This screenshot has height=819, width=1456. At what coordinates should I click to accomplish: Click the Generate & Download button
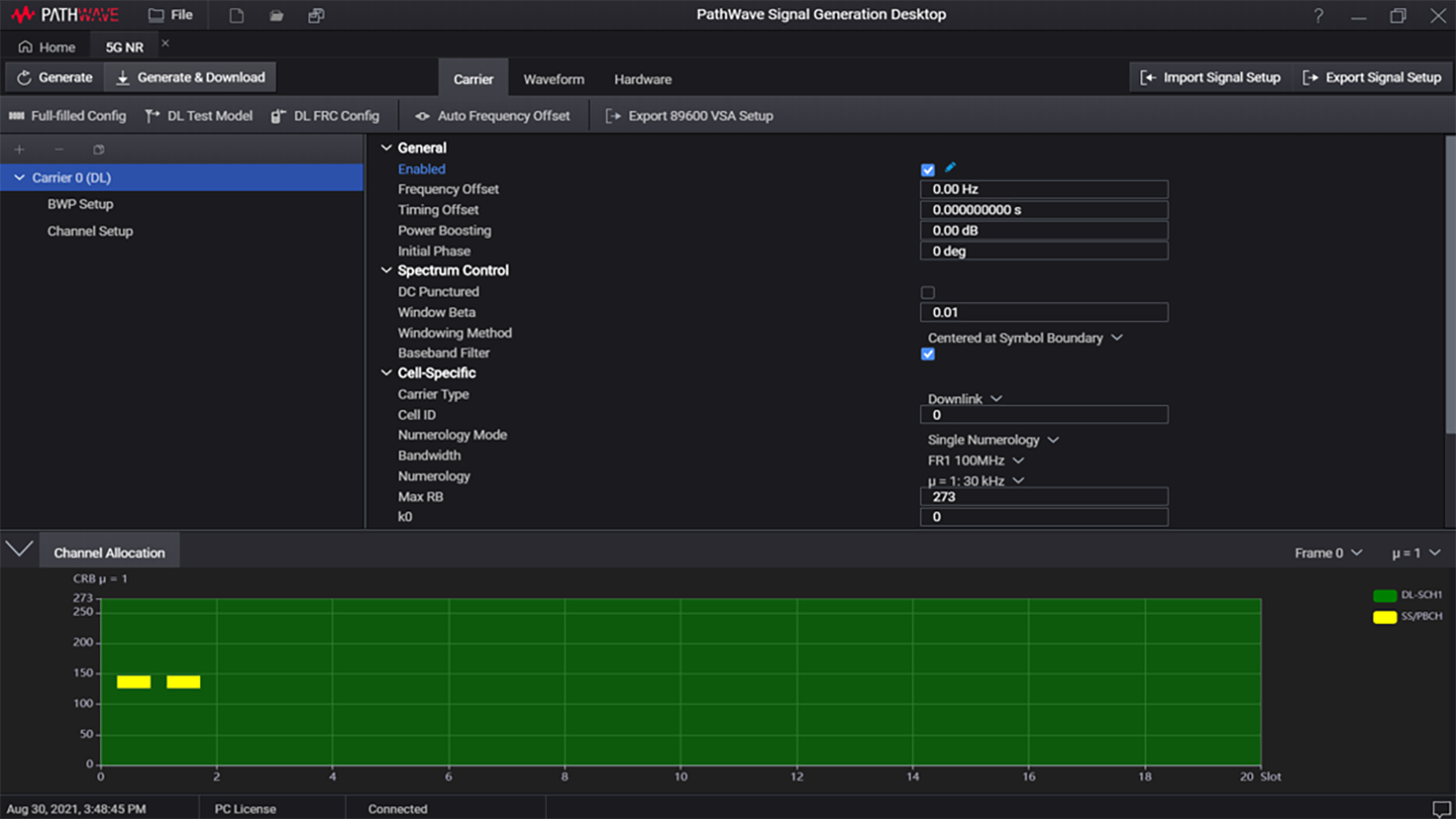190,77
